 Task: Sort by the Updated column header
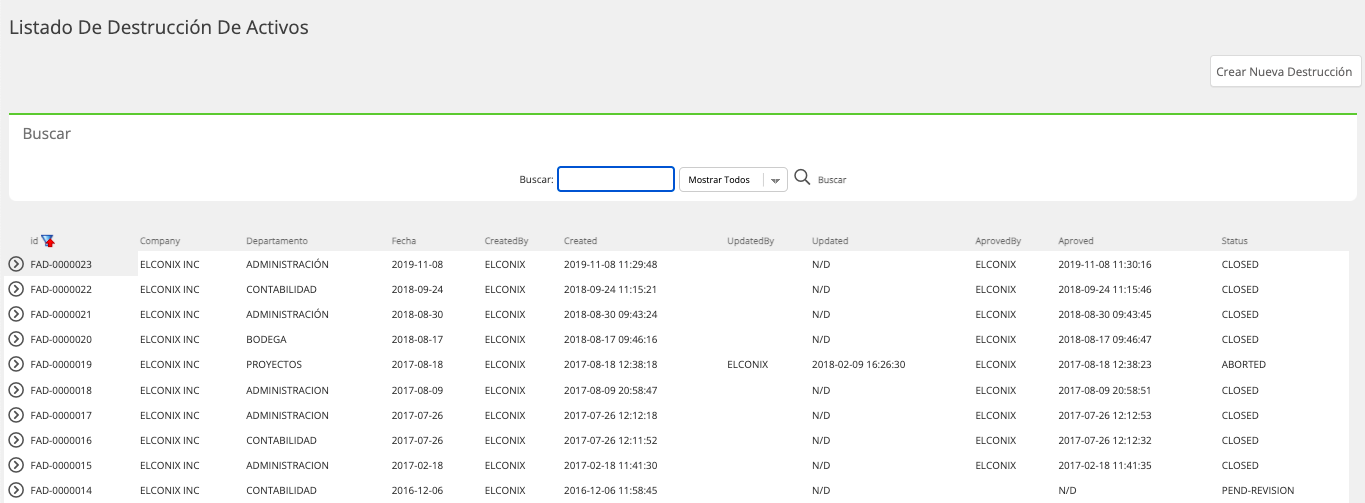[830, 241]
